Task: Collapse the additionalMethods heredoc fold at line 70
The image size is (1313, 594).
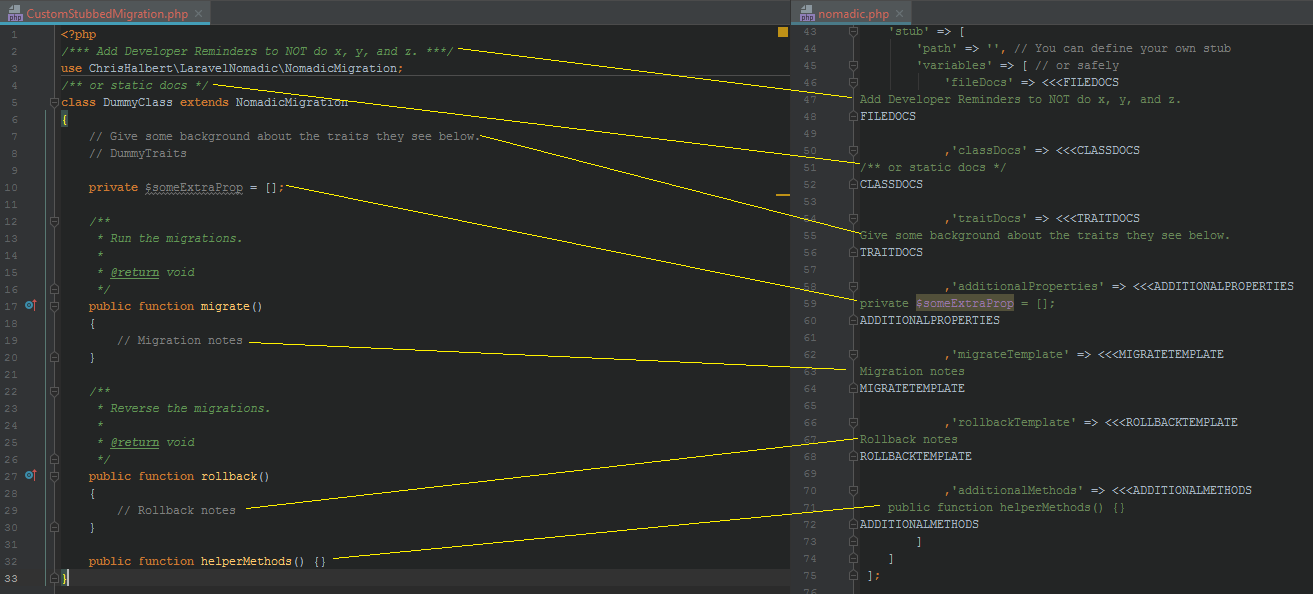Action: pyautogui.click(x=853, y=490)
